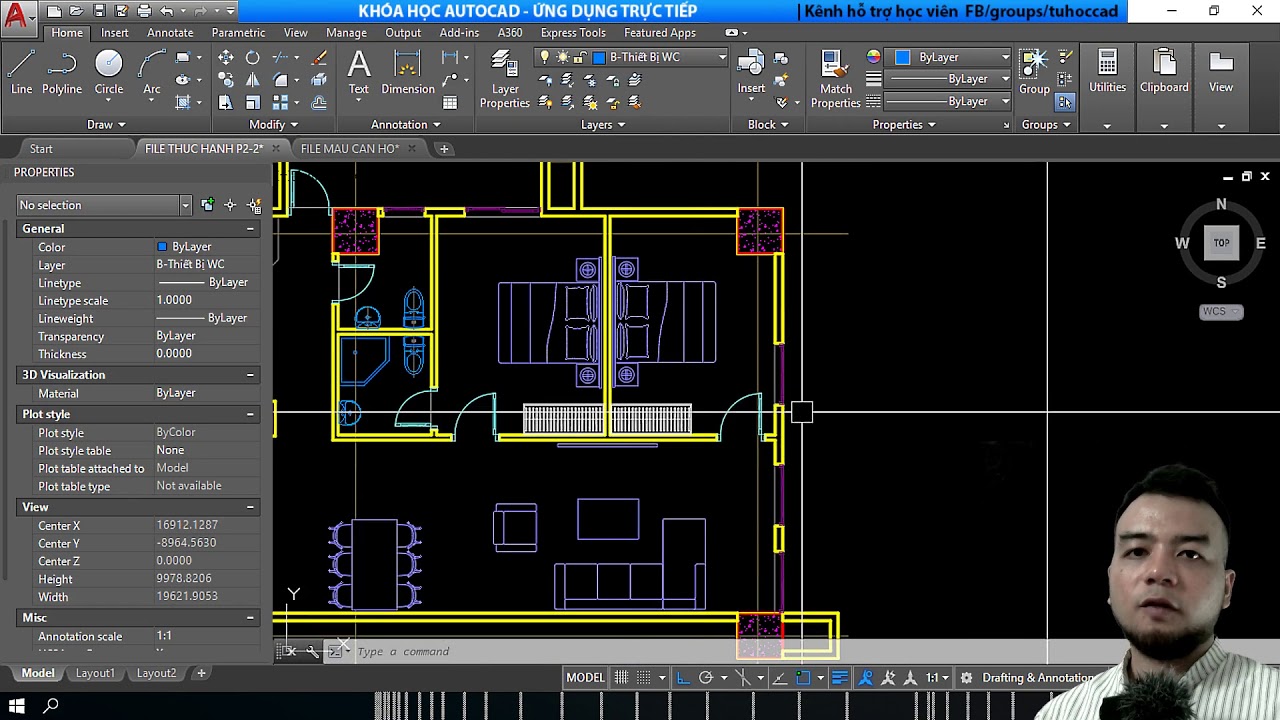Select the Line tool
The width and height of the screenshot is (1280, 720).
[x=21, y=73]
